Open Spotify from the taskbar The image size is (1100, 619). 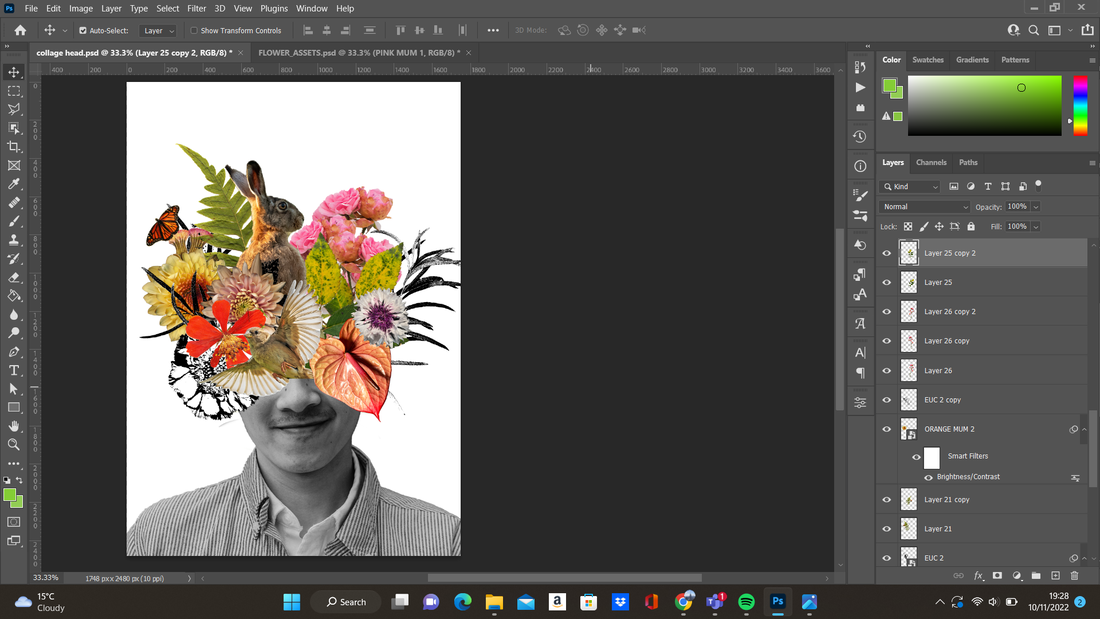click(746, 602)
